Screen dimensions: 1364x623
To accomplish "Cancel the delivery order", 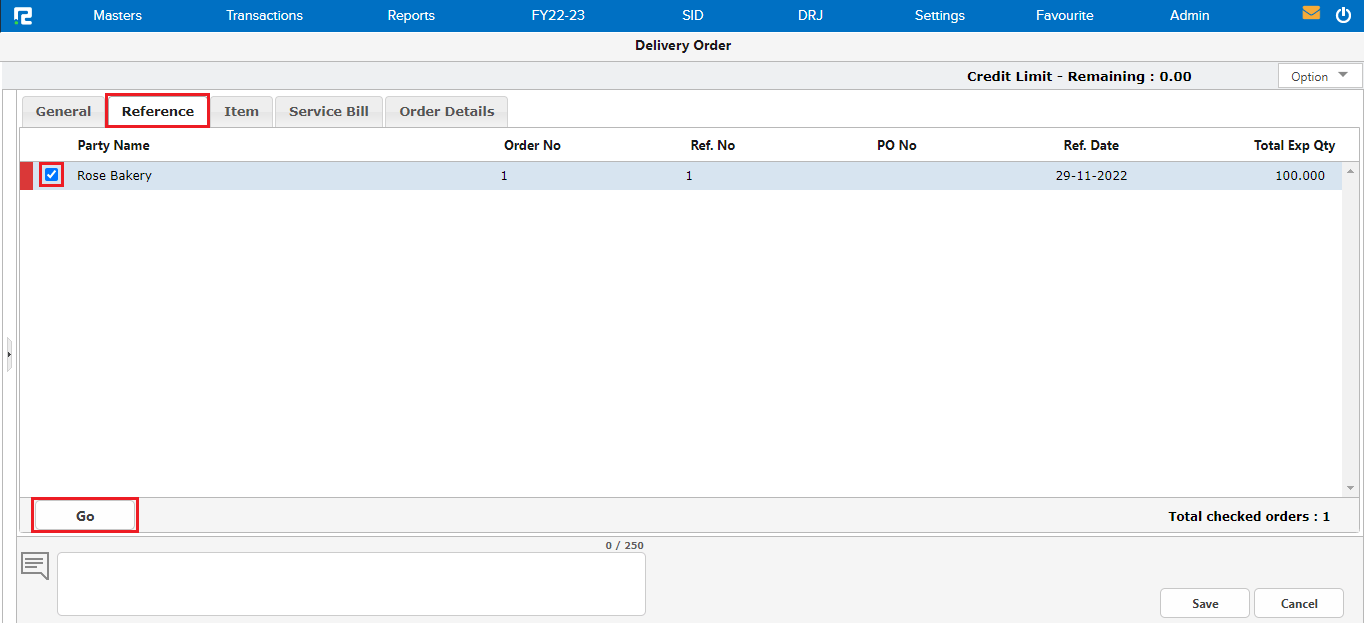I will tap(1298, 603).
